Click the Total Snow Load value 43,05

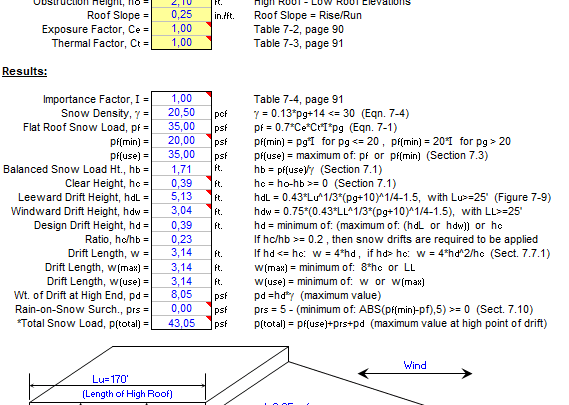181,323
